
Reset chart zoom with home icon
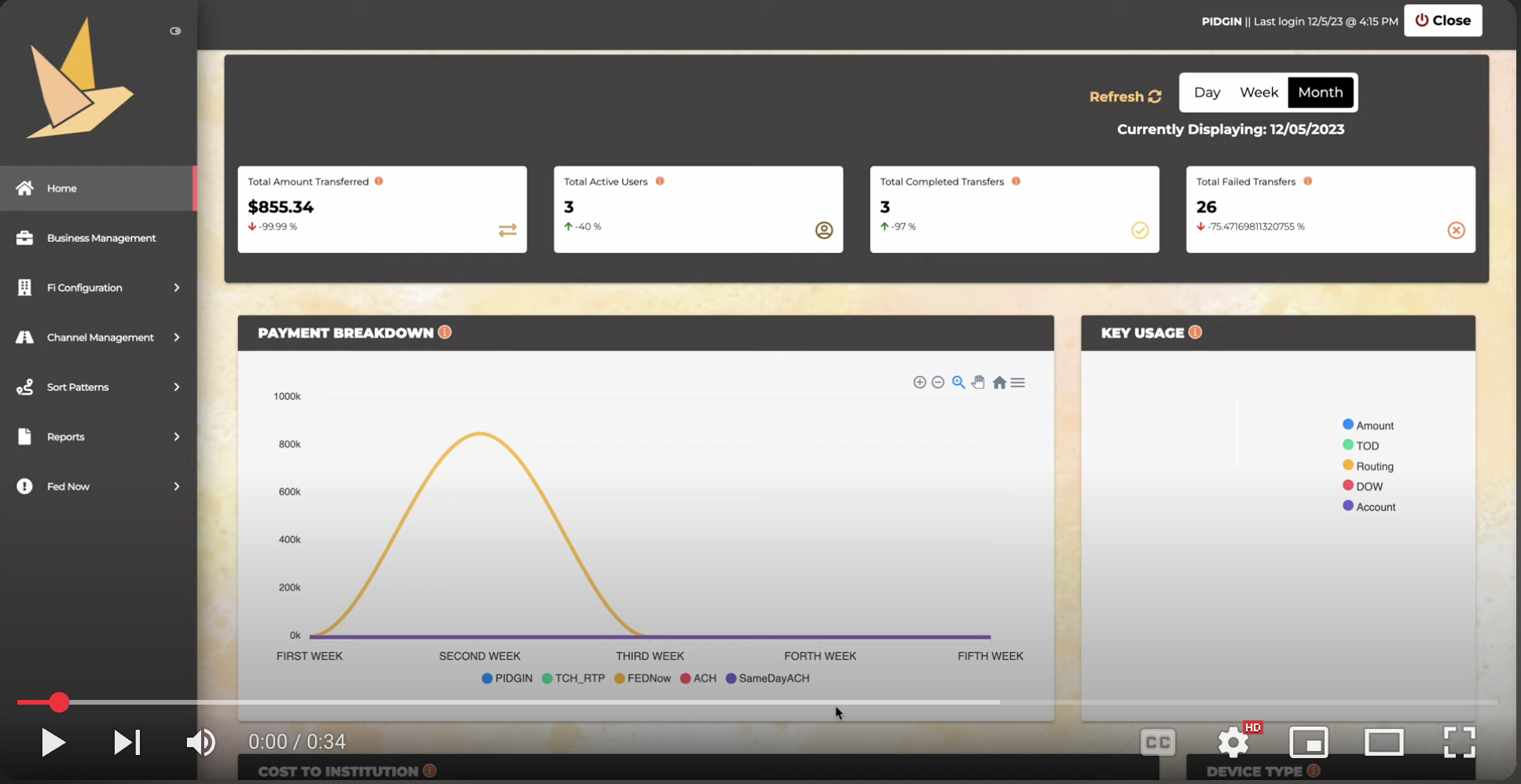(999, 383)
